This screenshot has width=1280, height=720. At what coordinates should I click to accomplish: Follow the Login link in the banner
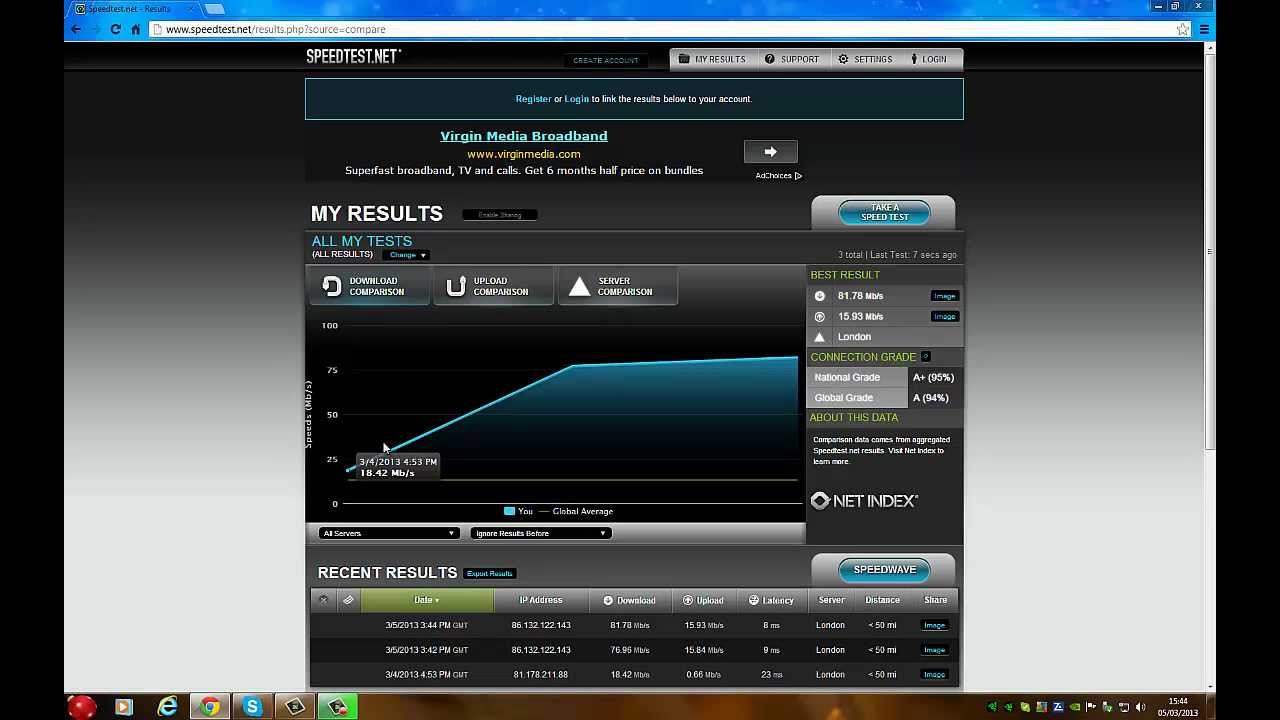[x=577, y=99]
